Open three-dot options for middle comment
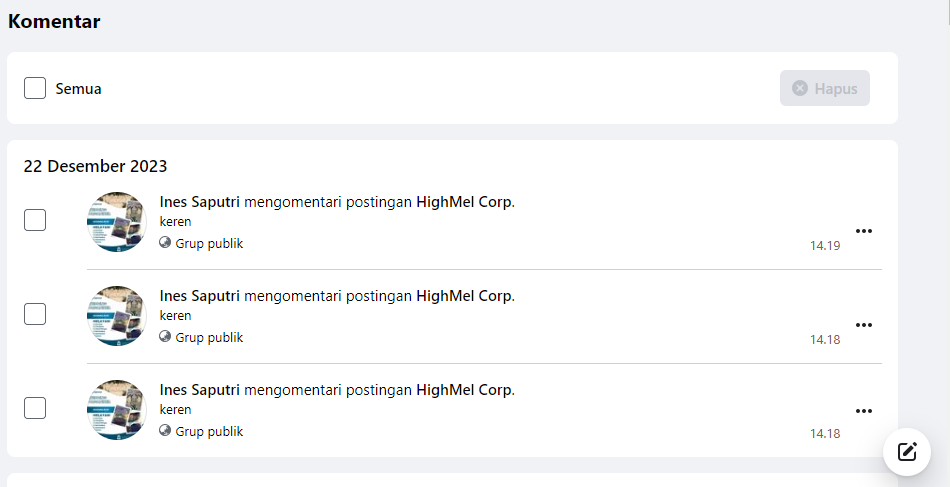Viewport: 950px width, 487px height. (864, 325)
